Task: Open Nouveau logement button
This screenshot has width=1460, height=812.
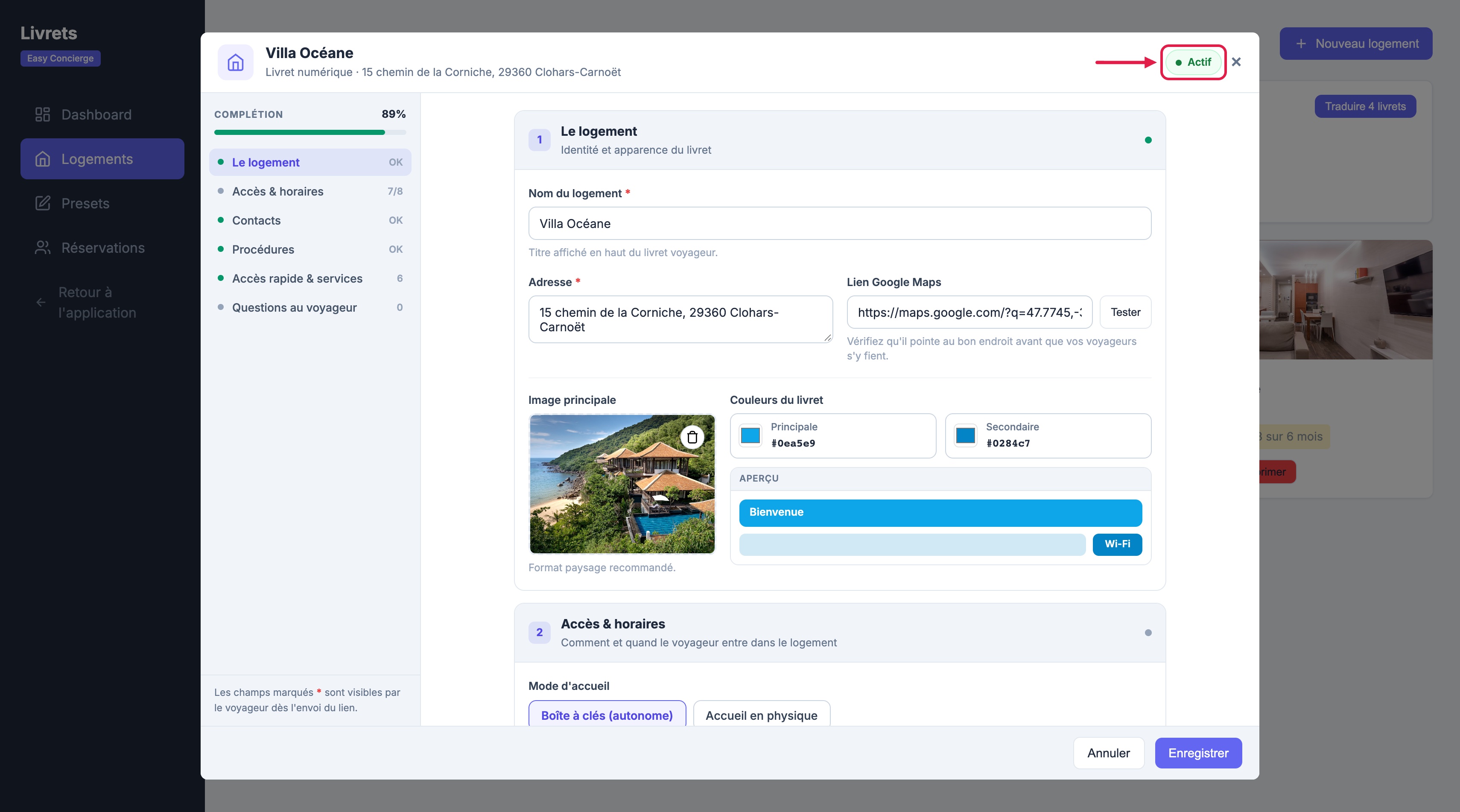Action: [1356, 44]
